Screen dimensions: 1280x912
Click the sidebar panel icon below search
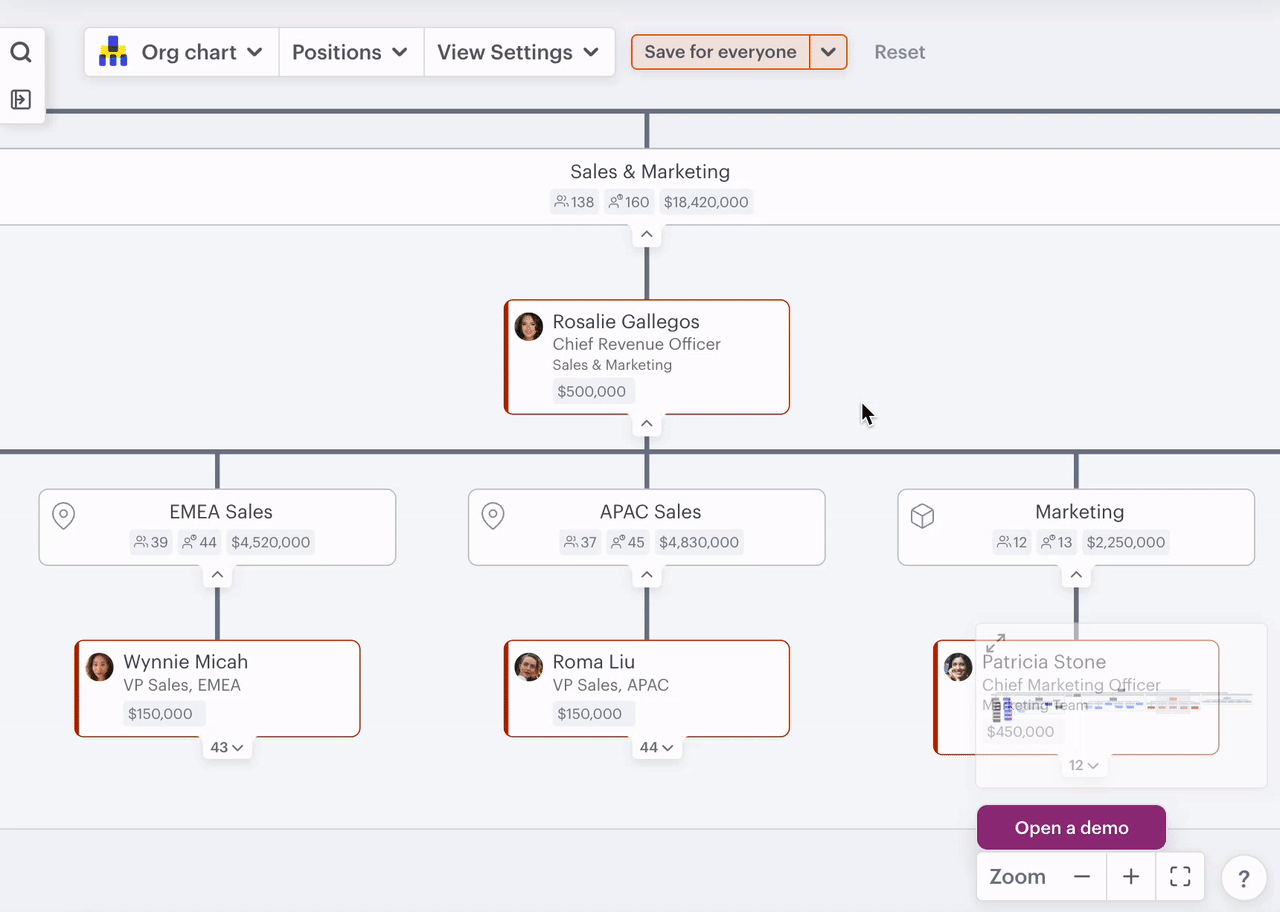point(21,99)
